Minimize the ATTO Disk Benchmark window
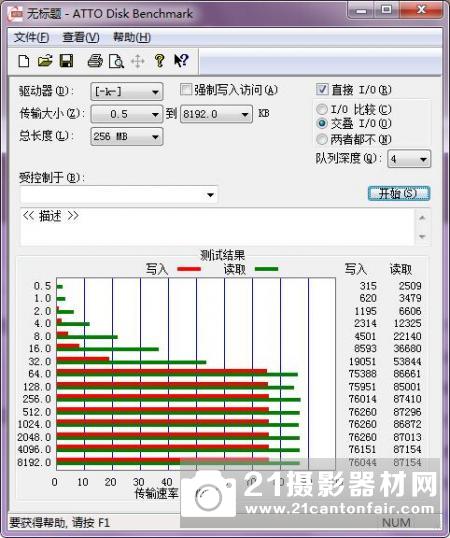450x538 pixels. [x=360, y=10]
